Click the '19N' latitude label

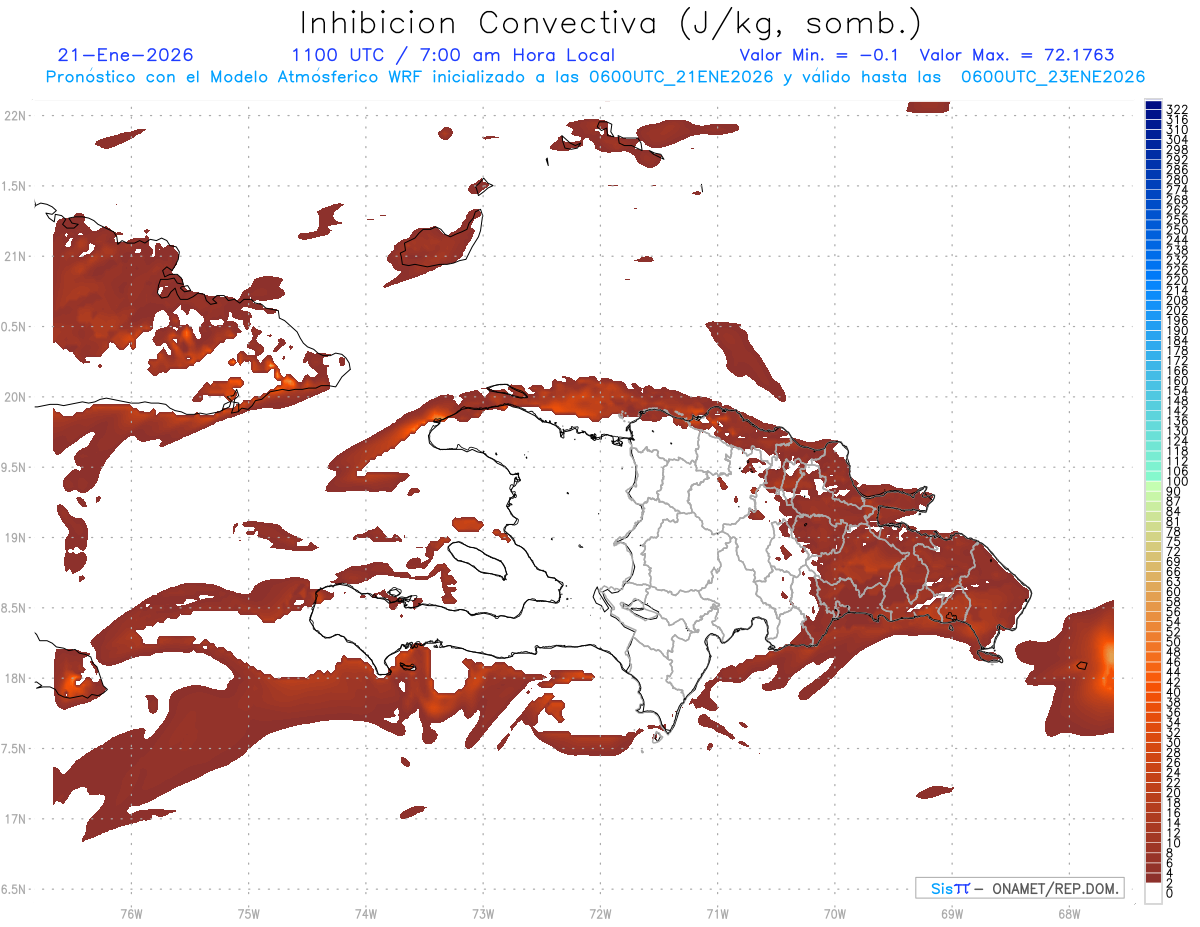pyautogui.click(x=15, y=537)
